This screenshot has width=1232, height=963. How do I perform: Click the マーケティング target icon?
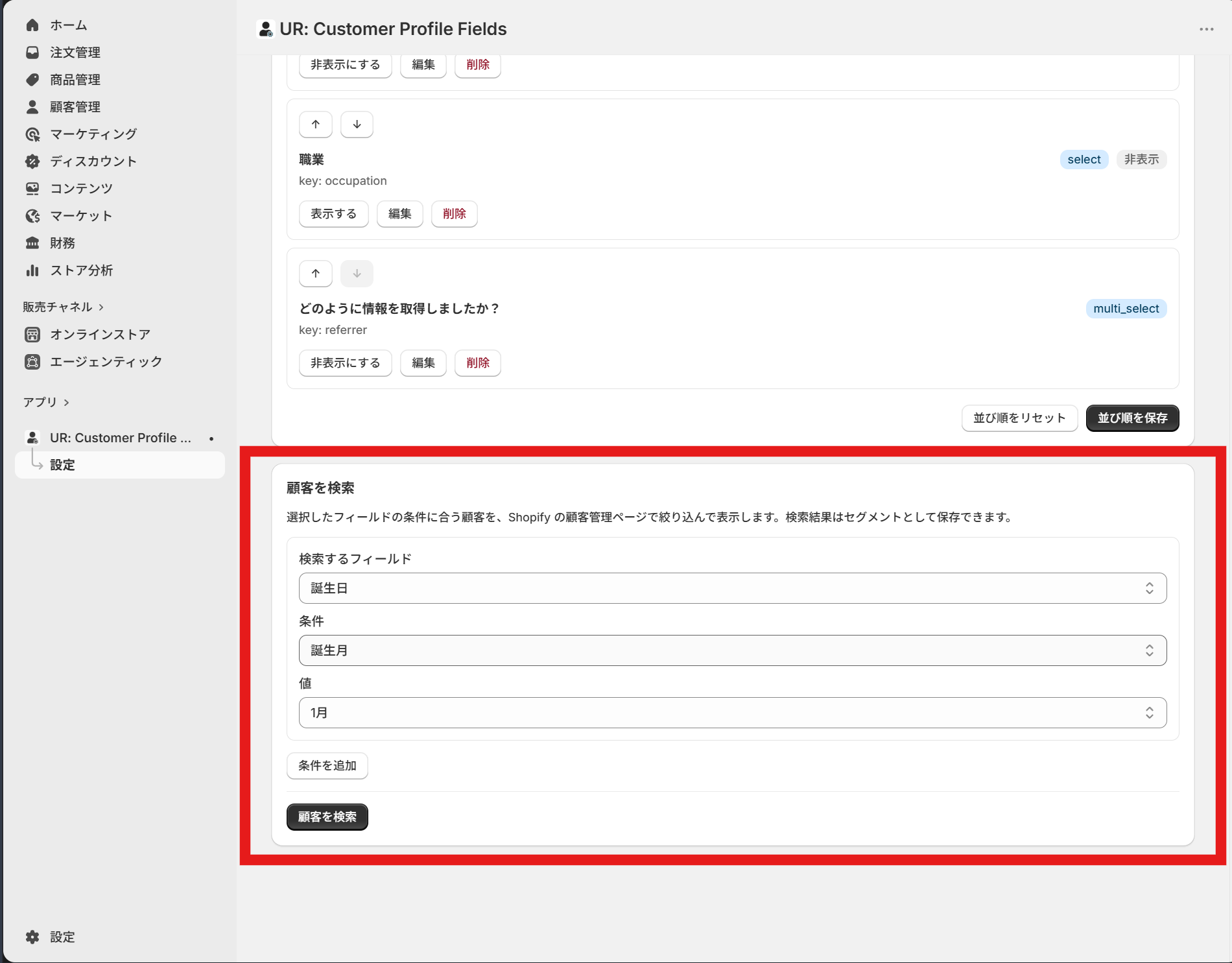32,134
